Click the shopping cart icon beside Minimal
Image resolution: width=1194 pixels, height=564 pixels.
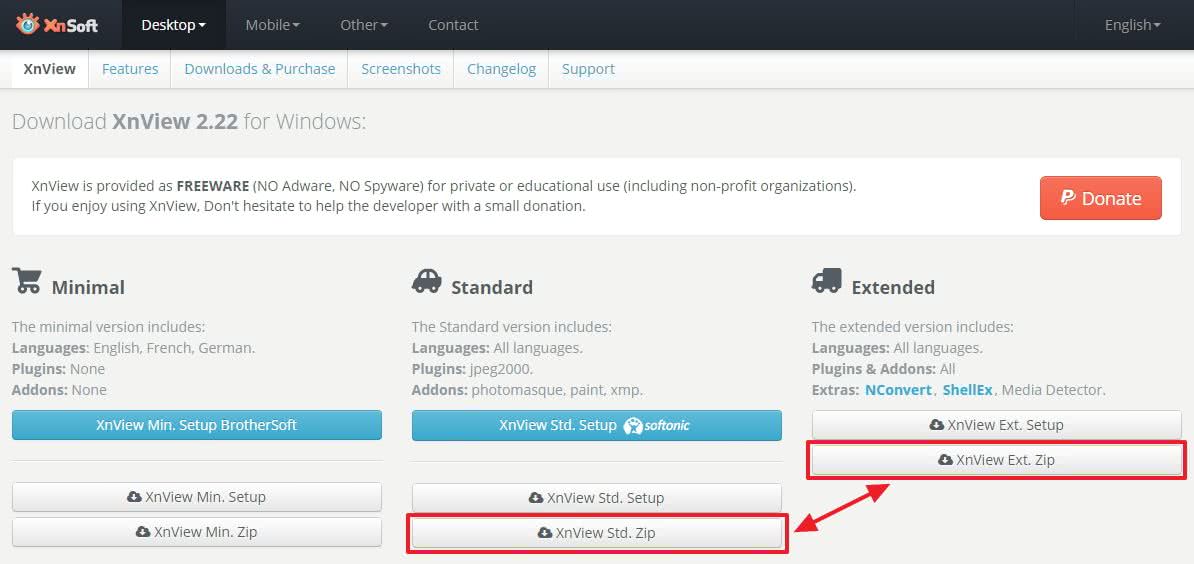[x=27, y=282]
